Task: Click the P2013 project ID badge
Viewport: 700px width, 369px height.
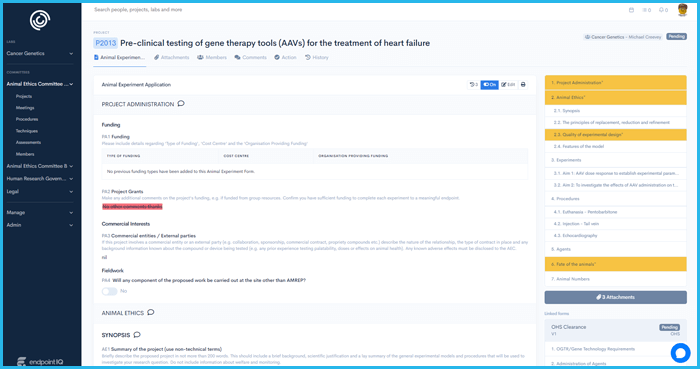Action: tap(105, 43)
